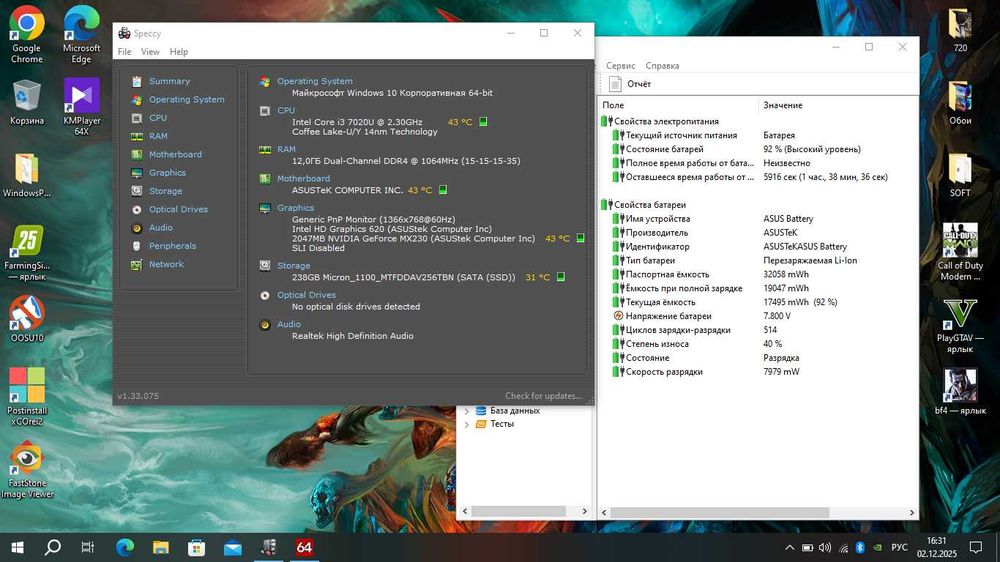Click the Отчёт report button in AIDA64

coord(630,84)
